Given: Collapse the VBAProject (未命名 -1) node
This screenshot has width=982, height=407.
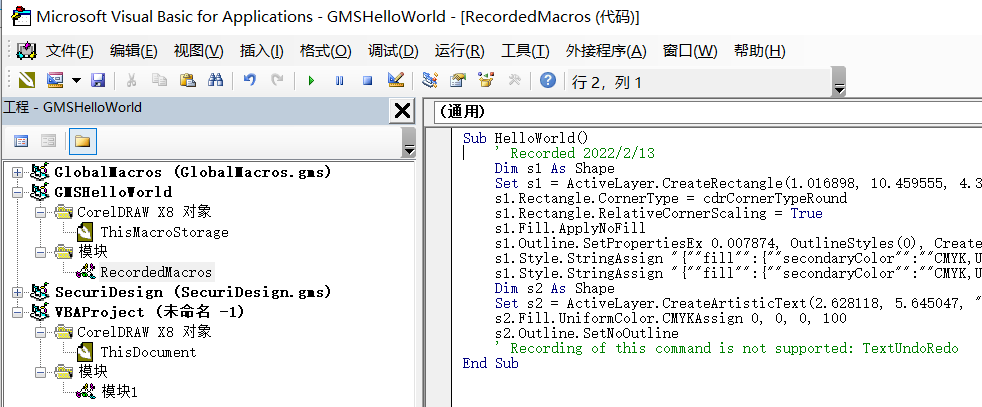Looking at the screenshot, I should point(17,312).
